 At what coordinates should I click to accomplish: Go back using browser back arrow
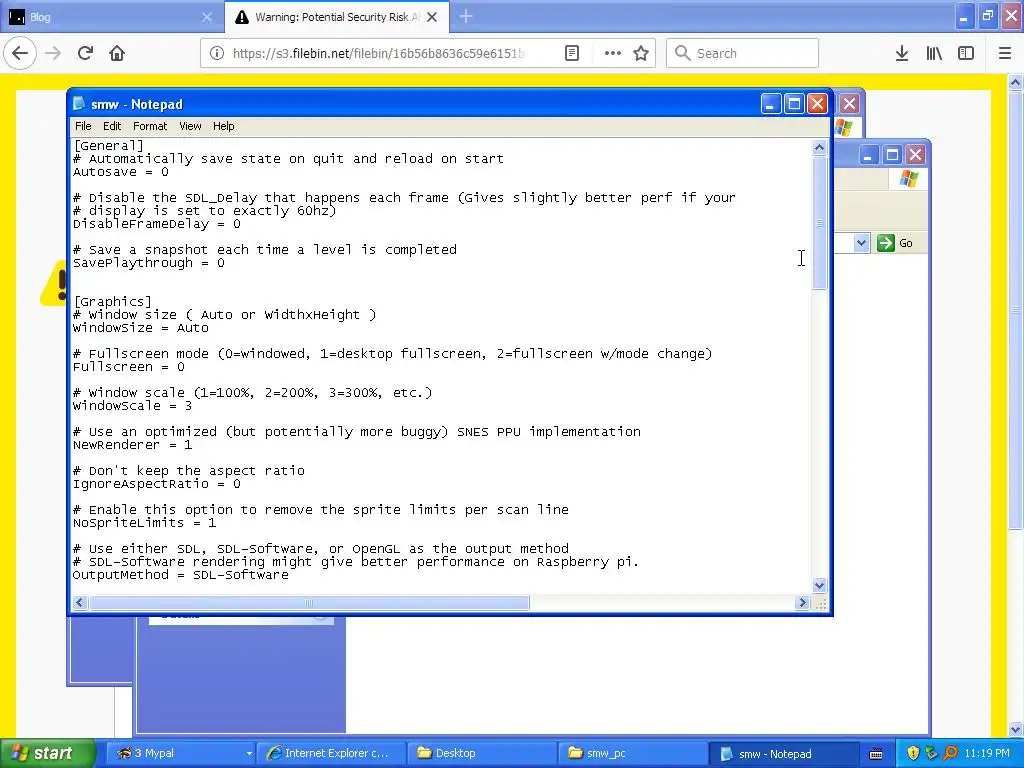[x=20, y=54]
